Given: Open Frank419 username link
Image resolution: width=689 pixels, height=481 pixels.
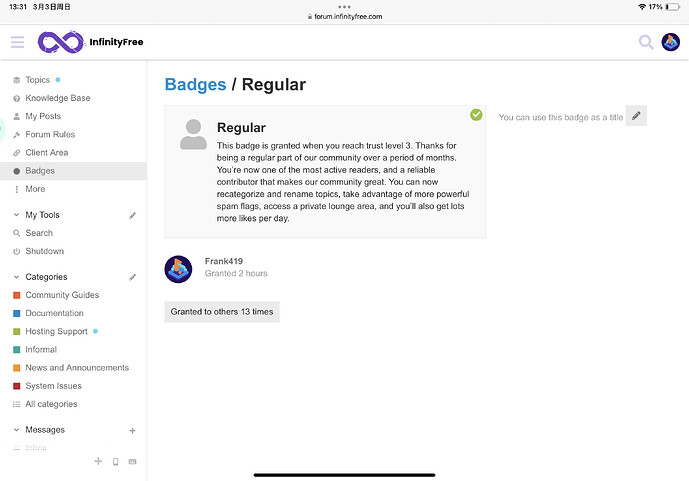Looking at the screenshot, I should coord(224,261).
